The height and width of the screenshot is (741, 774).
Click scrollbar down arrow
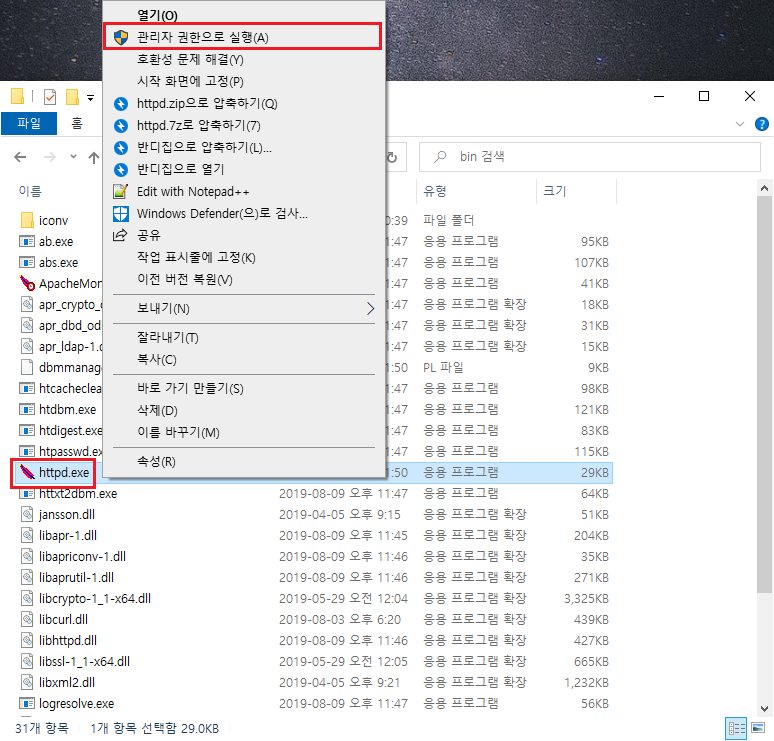tap(764, 708)
